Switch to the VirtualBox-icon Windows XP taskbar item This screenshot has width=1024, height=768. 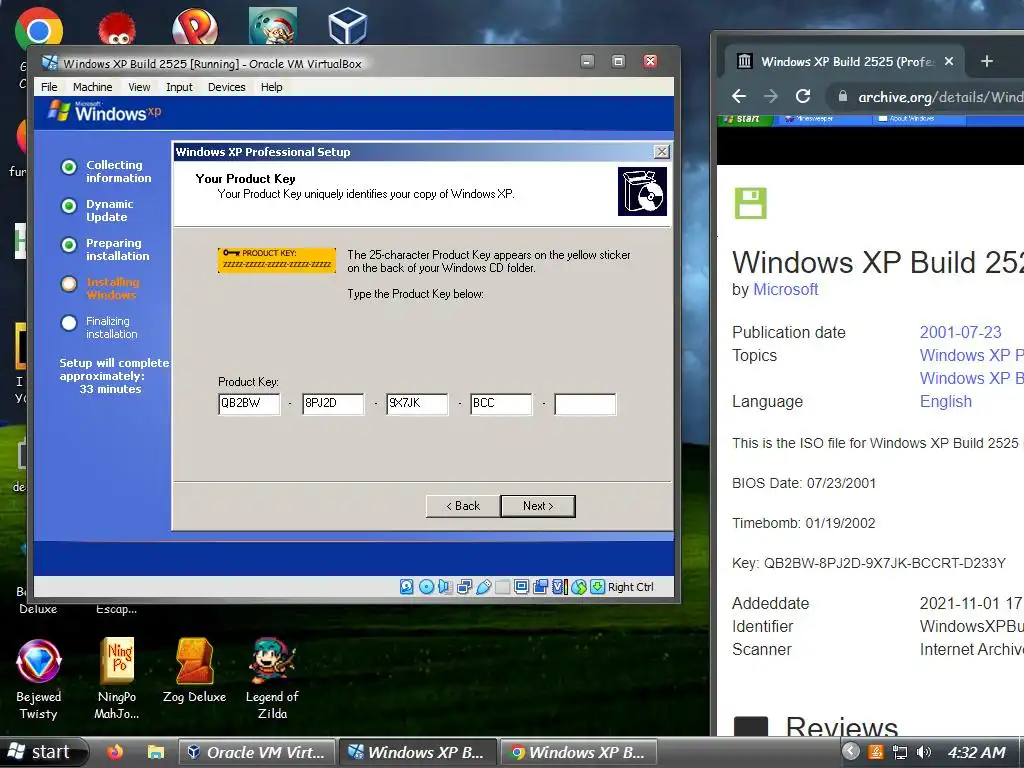coord(417,752)
